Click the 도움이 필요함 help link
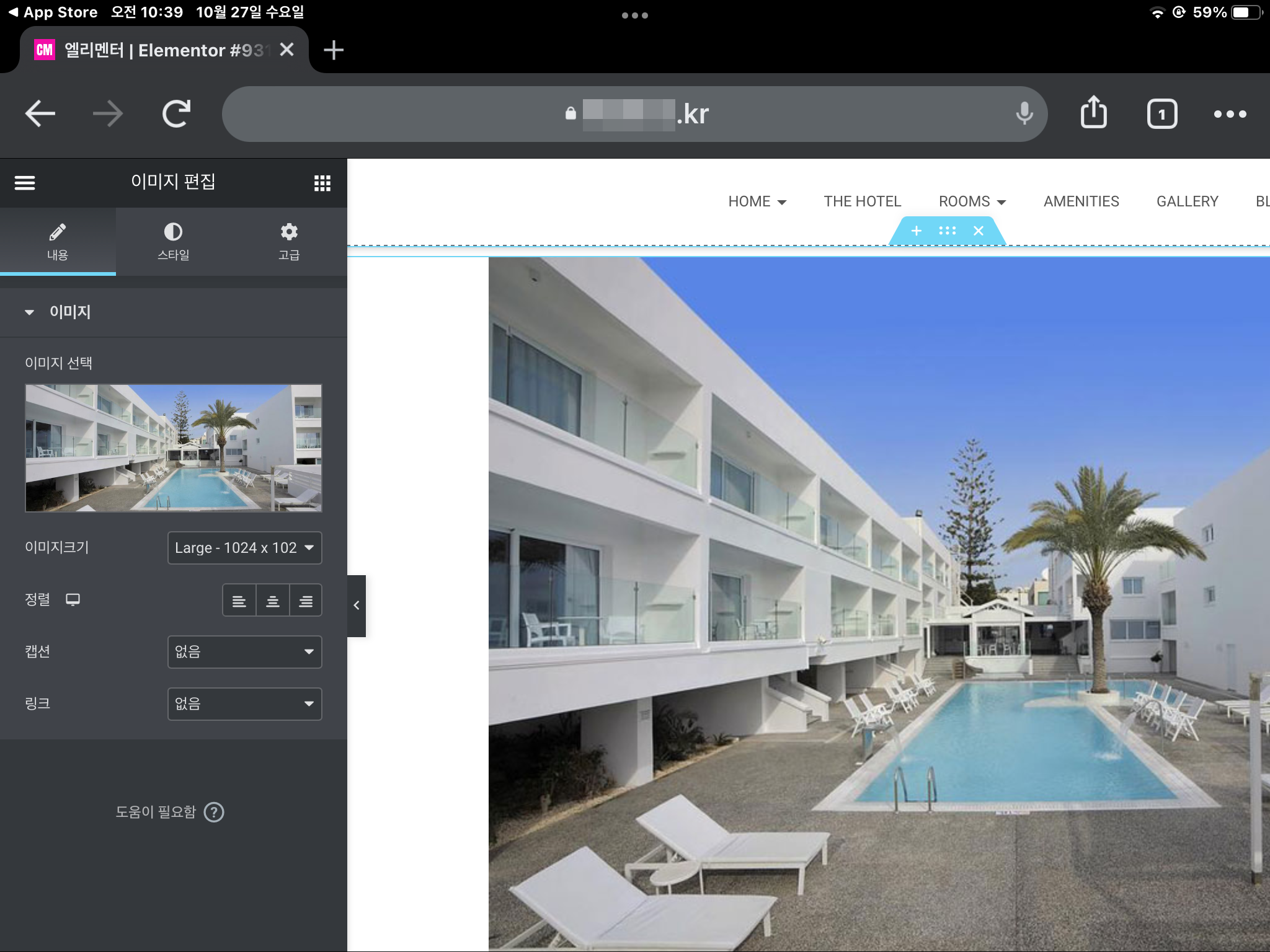The height and width of the screenshot is (952, 1270). 169,812
